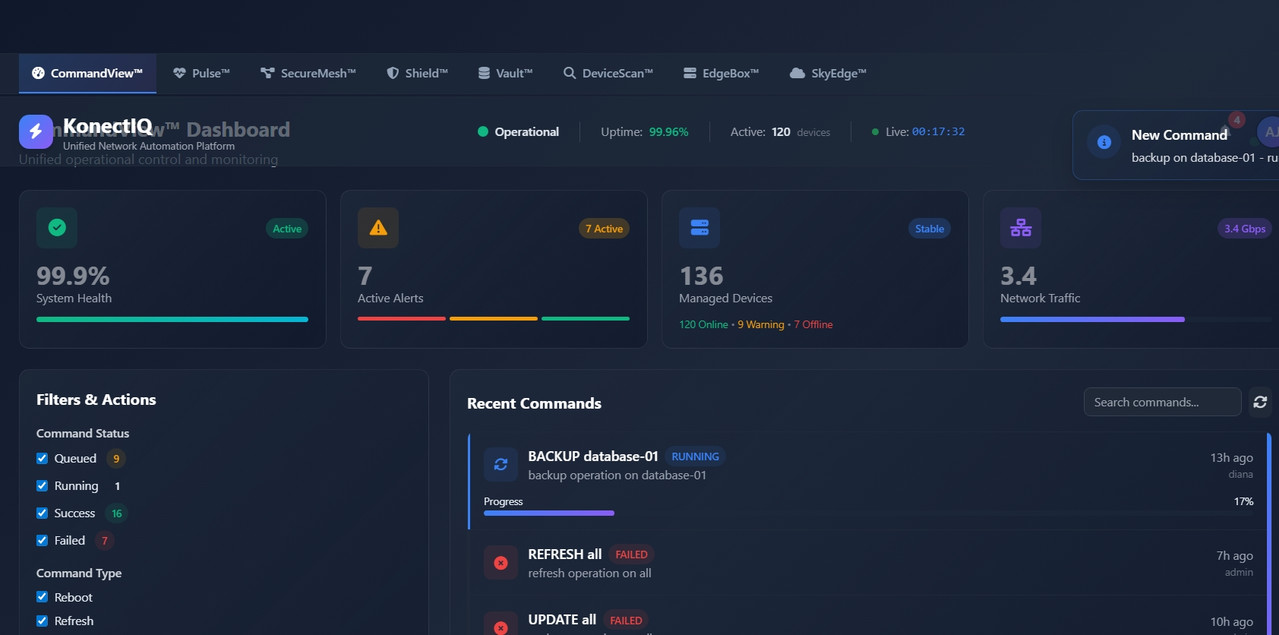1279x635 pixels.
Task: Select the UPDATE all command title
Action: (x=562, y=620)
